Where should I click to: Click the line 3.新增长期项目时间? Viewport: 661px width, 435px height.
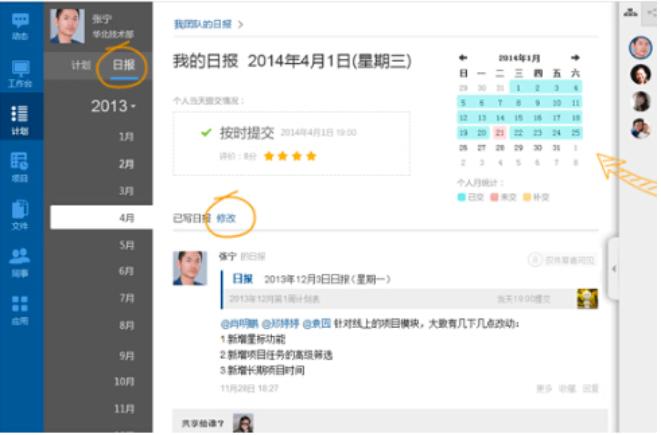coord(262,370)
